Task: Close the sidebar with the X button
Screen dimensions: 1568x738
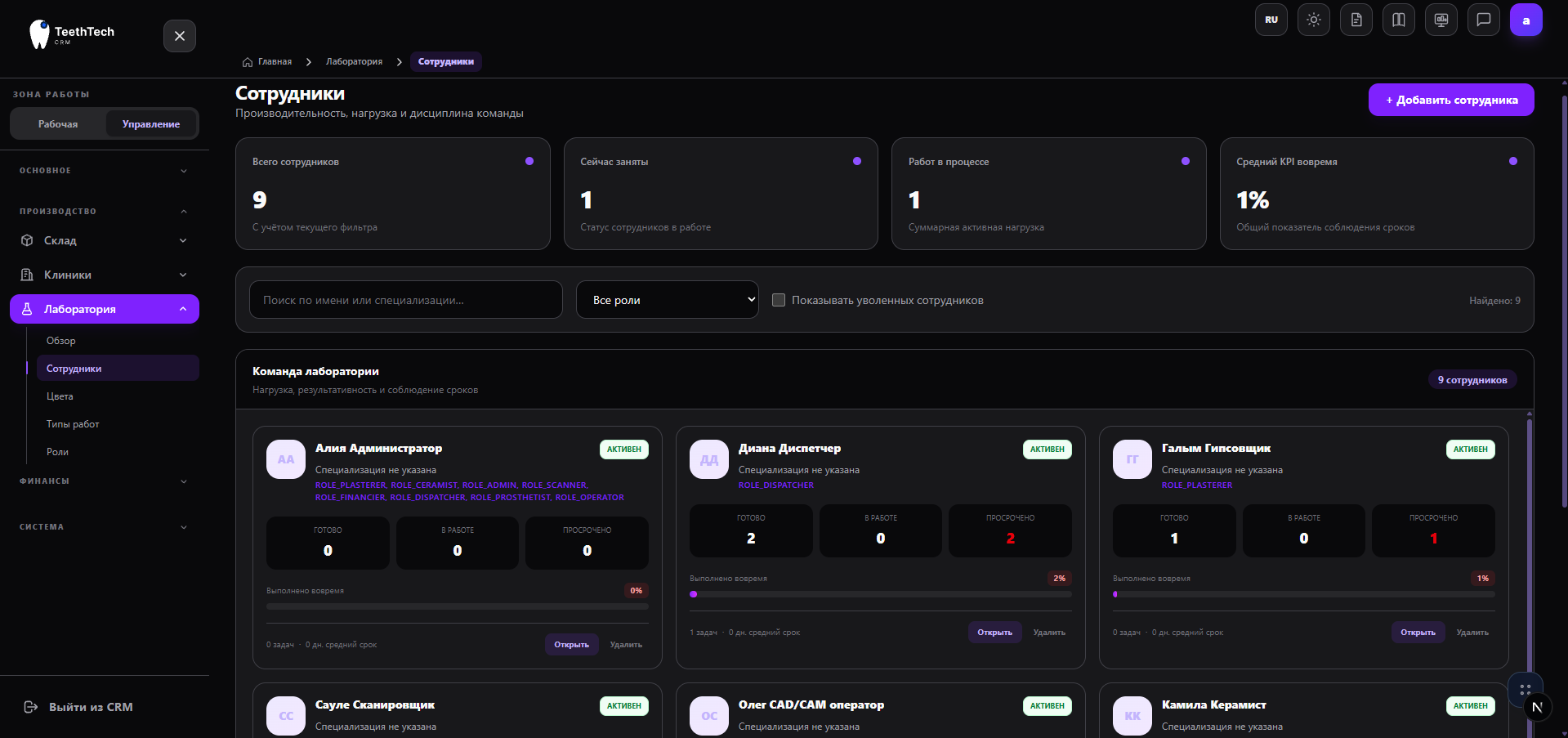Action: (180, 36)
